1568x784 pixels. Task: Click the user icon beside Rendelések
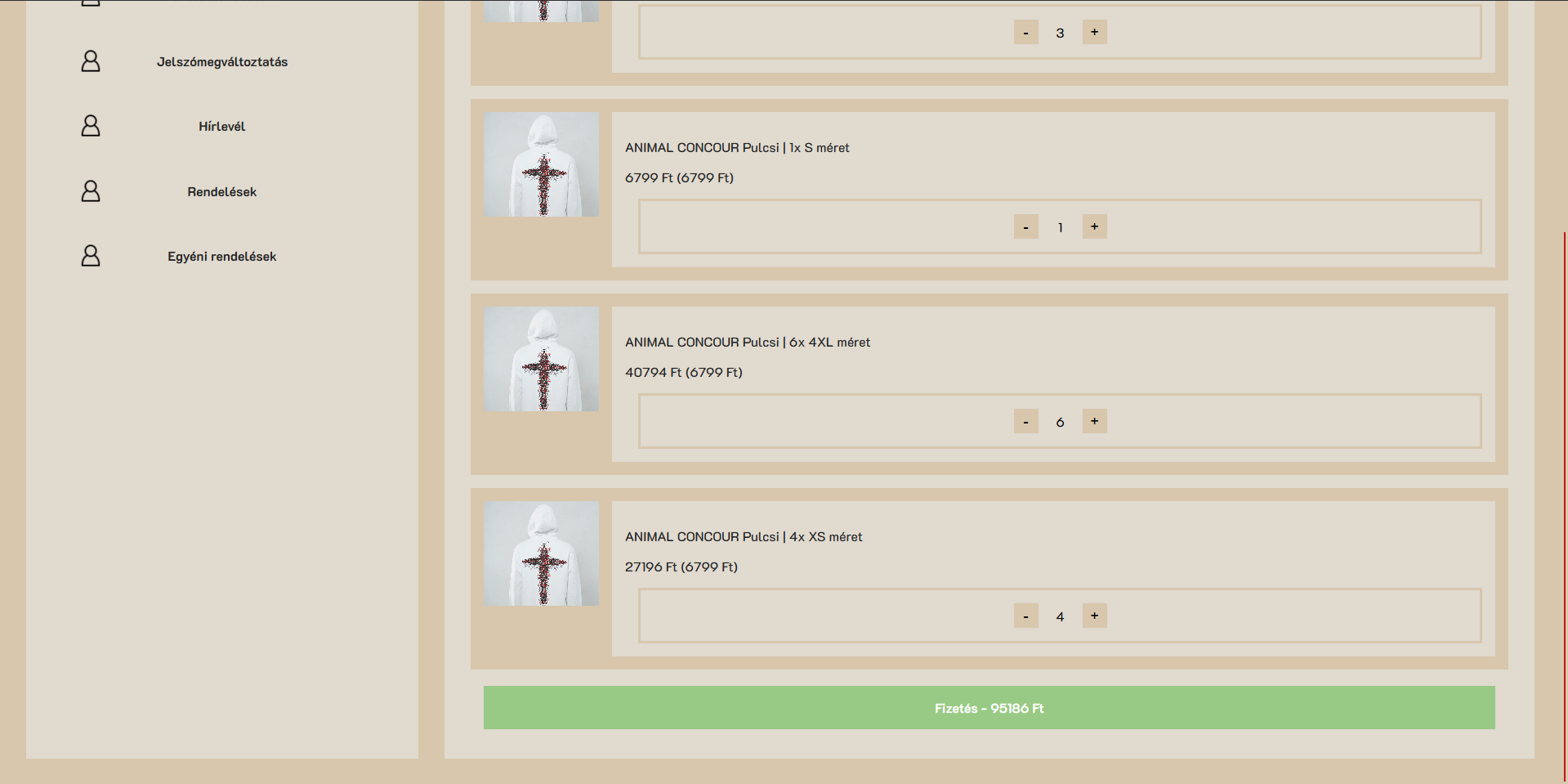[91, 191]
